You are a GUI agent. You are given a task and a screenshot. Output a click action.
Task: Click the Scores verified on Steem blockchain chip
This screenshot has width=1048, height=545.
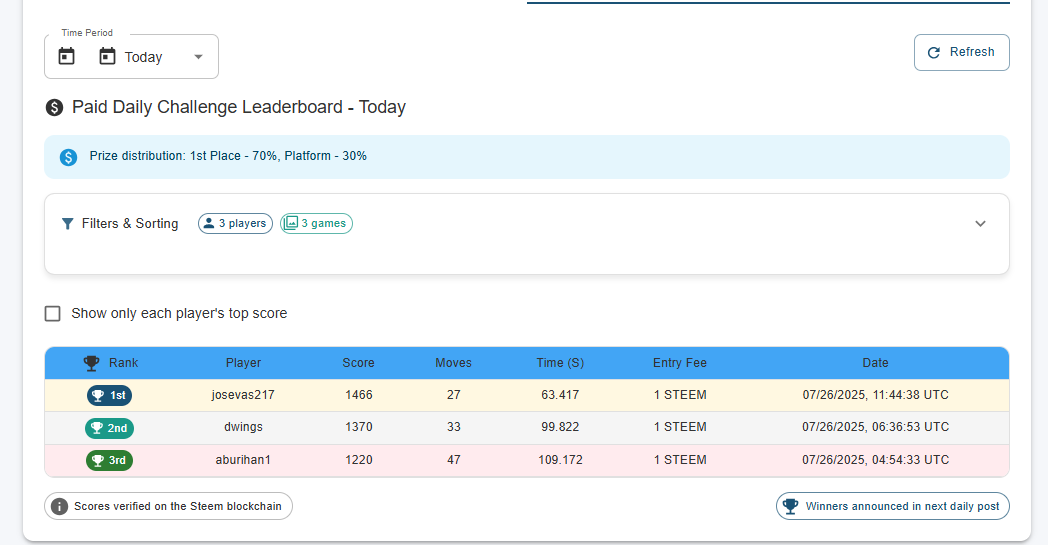(168, 506)
